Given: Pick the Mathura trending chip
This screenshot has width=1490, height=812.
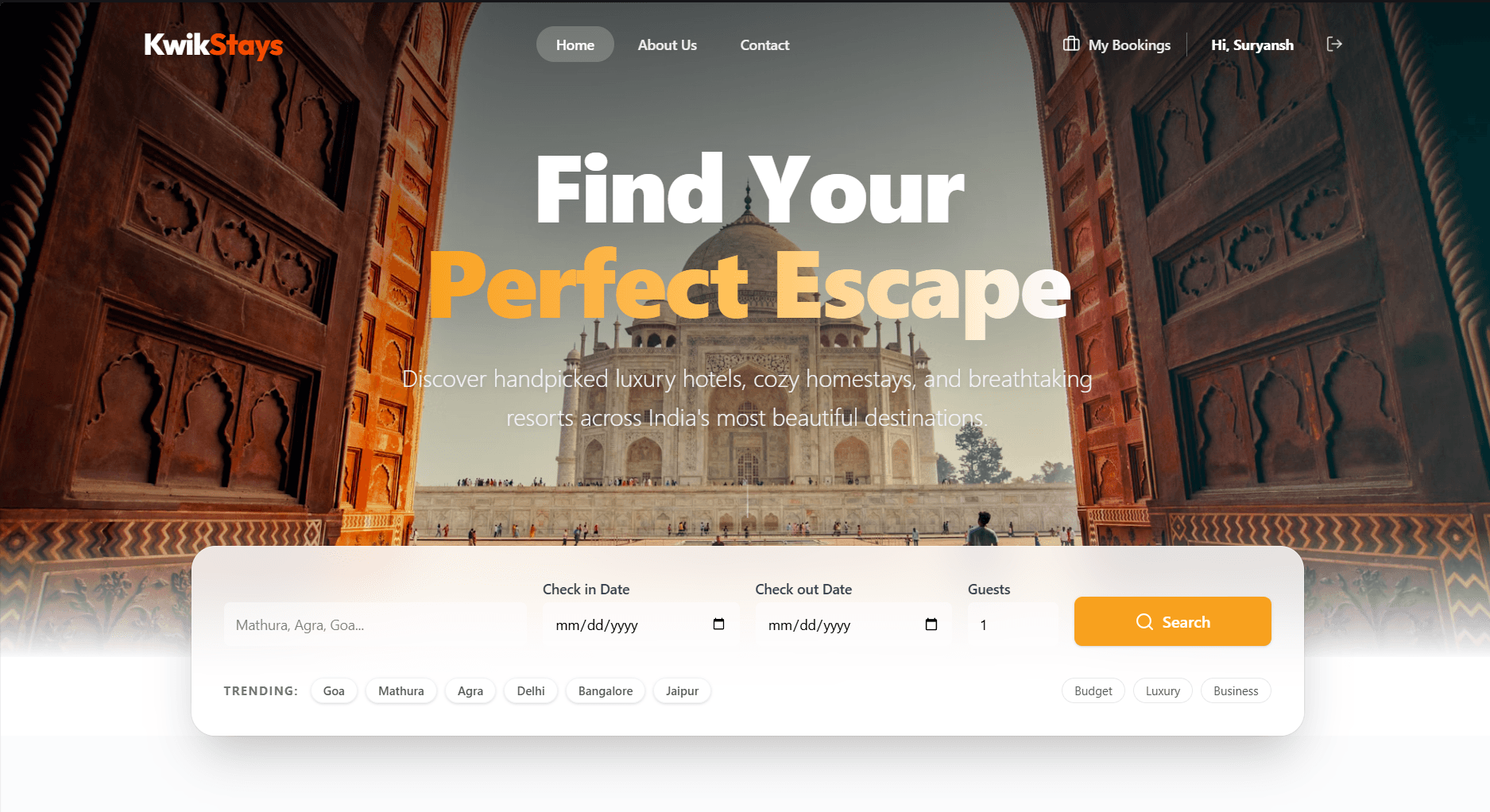Looking at the screenshot, I should click(x=401, y=691).
